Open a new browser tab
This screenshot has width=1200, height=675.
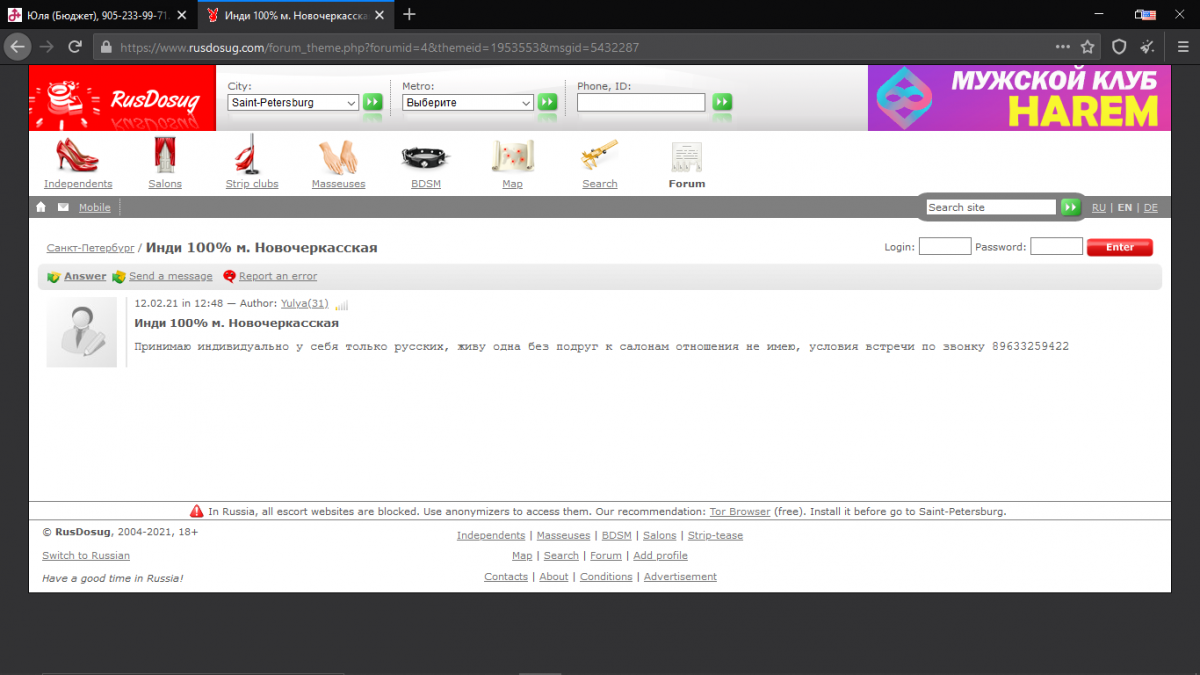click(409, 14)
